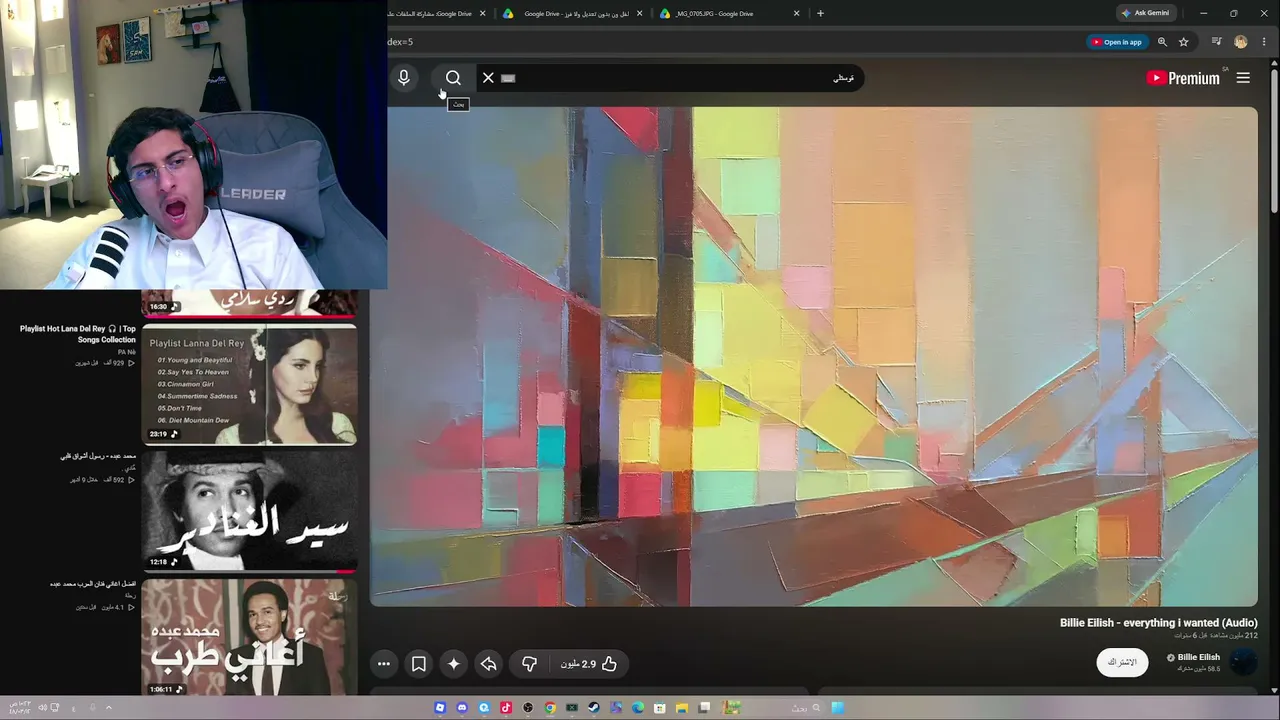Open Microsoft Edge from the taskbar
The width and height of the screenshot is (1280, 720).
638,708
